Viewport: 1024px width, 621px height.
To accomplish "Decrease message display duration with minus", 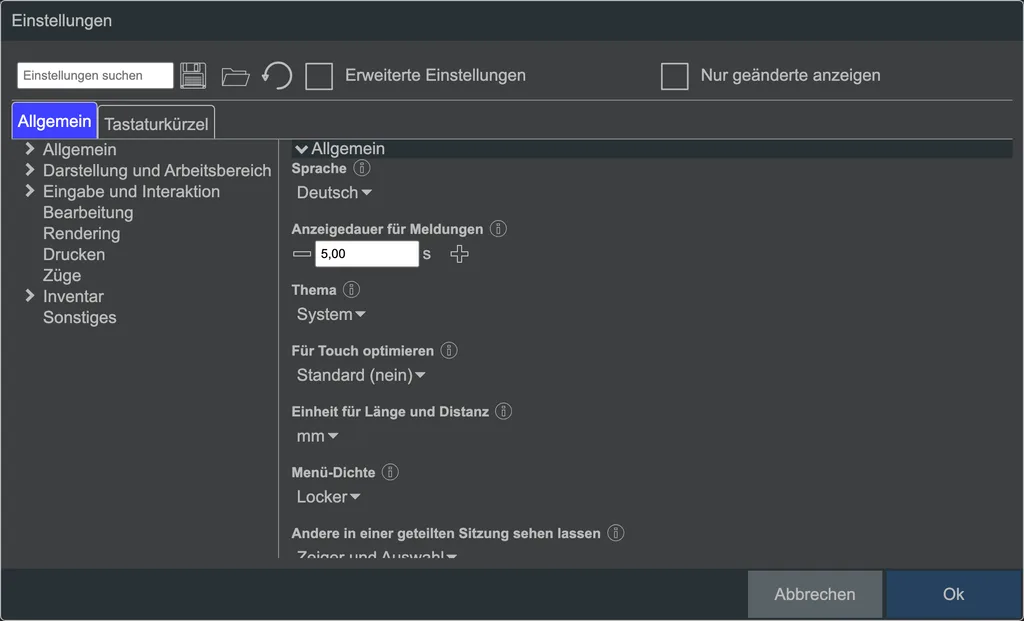I will pos(302,254).
